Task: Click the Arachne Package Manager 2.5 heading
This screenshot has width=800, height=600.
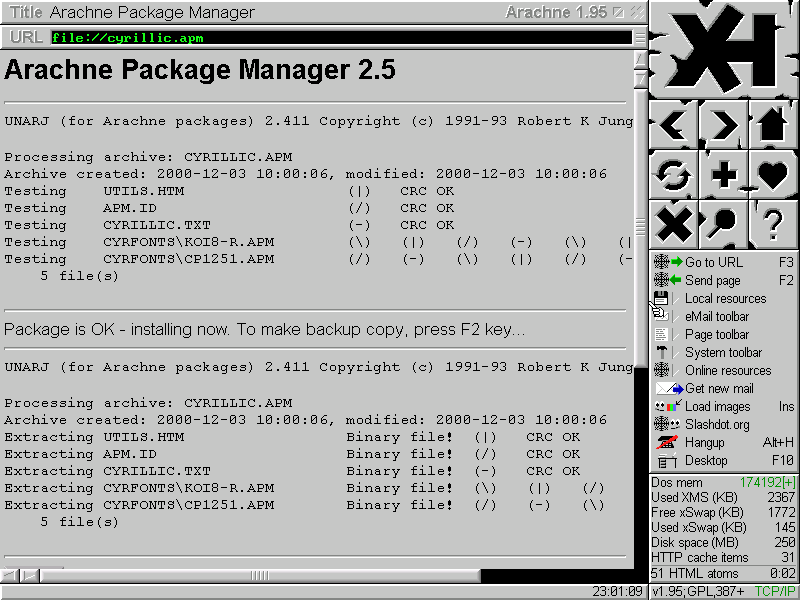Action: [x=200, y=70]
